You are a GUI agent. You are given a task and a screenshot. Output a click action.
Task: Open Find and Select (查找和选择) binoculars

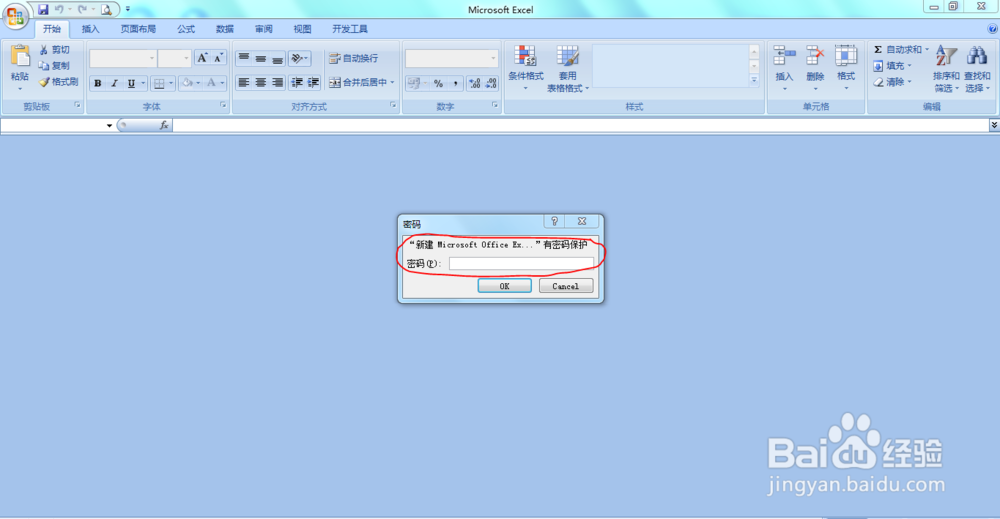(x=977, y=69)
